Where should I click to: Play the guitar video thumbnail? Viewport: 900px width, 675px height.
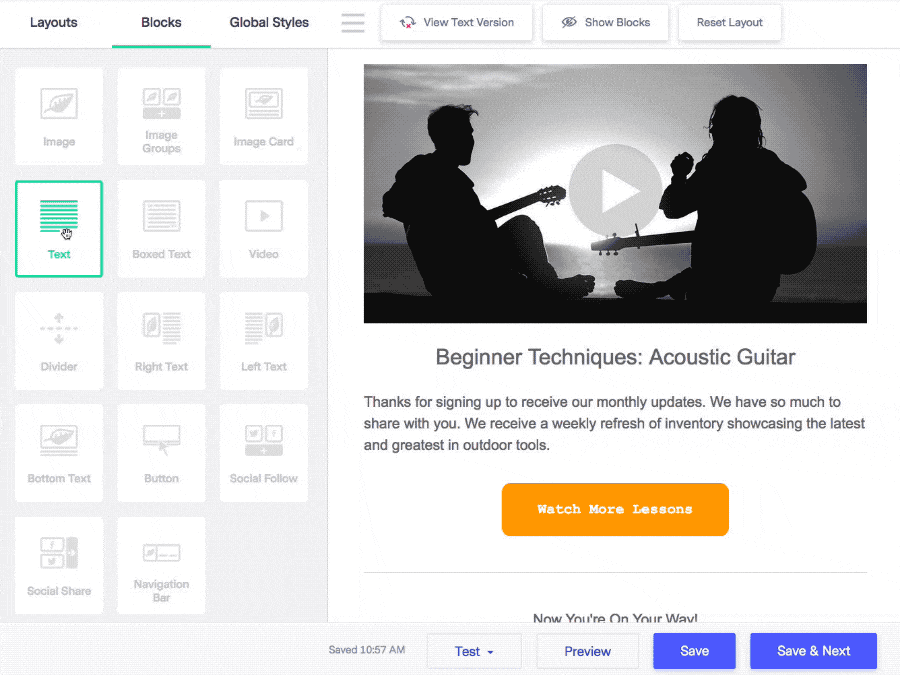[615, 191]
